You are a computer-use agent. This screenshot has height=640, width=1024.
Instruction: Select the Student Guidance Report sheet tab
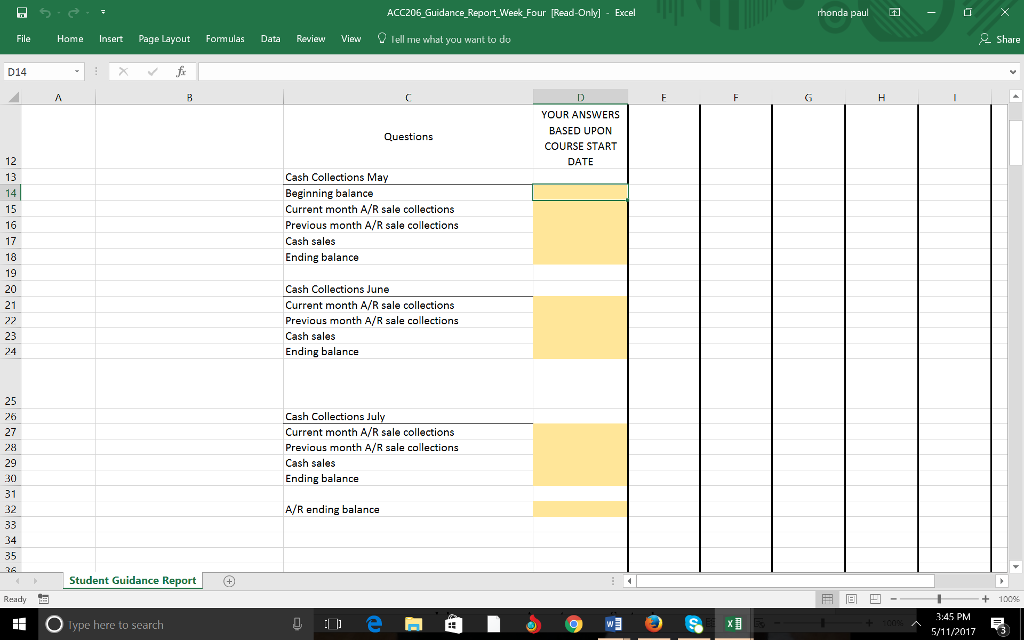[132, 580]
